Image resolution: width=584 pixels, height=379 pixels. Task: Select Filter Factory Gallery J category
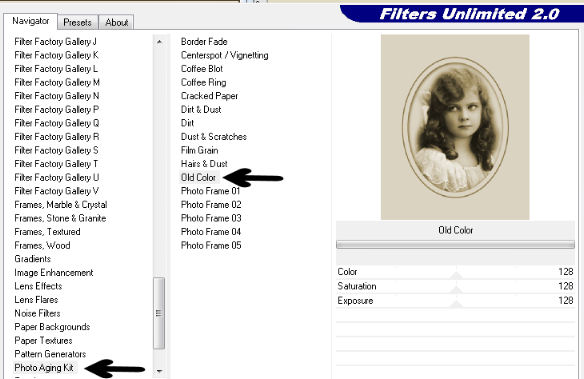55,42
